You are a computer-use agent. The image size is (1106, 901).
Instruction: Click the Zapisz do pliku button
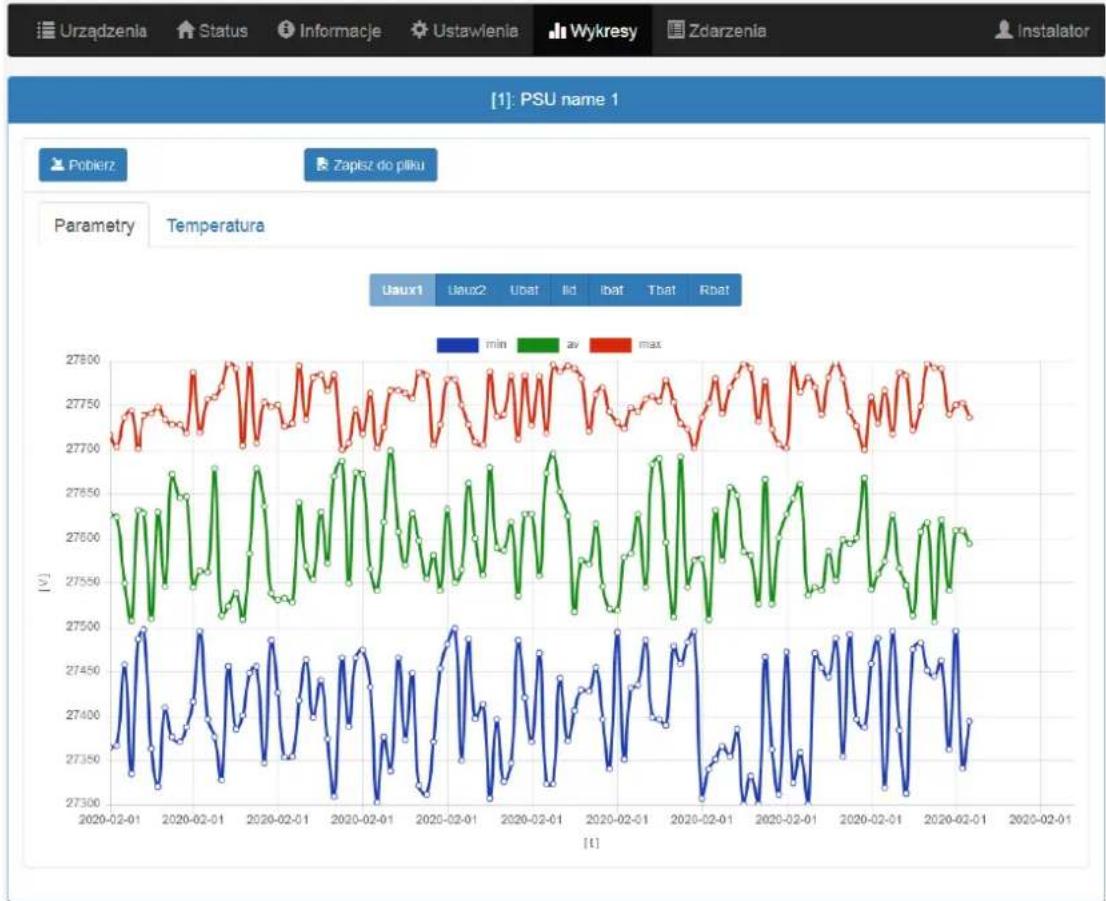pos(370,165)
